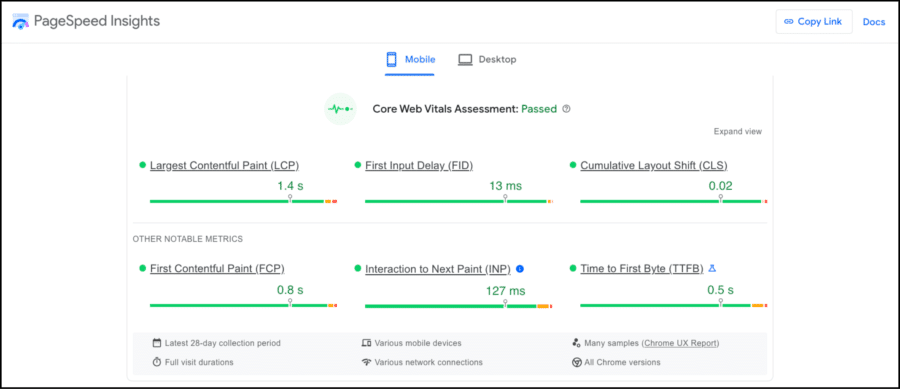Click the All Chrome versions text
Image resolution: width=900 pixels, height=389 pixels.
[x=622, y=362]
